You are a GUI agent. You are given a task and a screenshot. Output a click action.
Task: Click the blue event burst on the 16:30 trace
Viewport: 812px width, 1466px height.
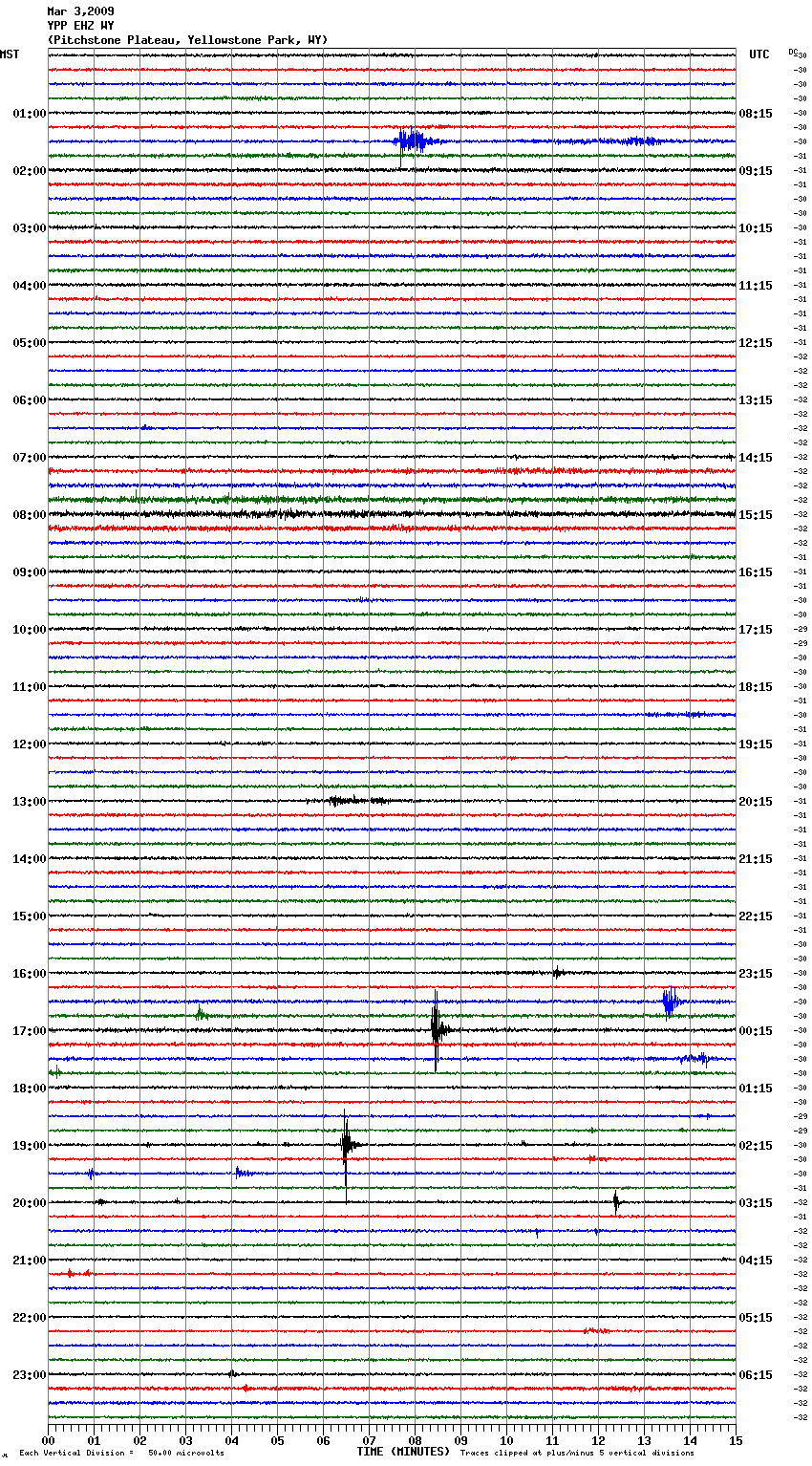point(671,1002)
